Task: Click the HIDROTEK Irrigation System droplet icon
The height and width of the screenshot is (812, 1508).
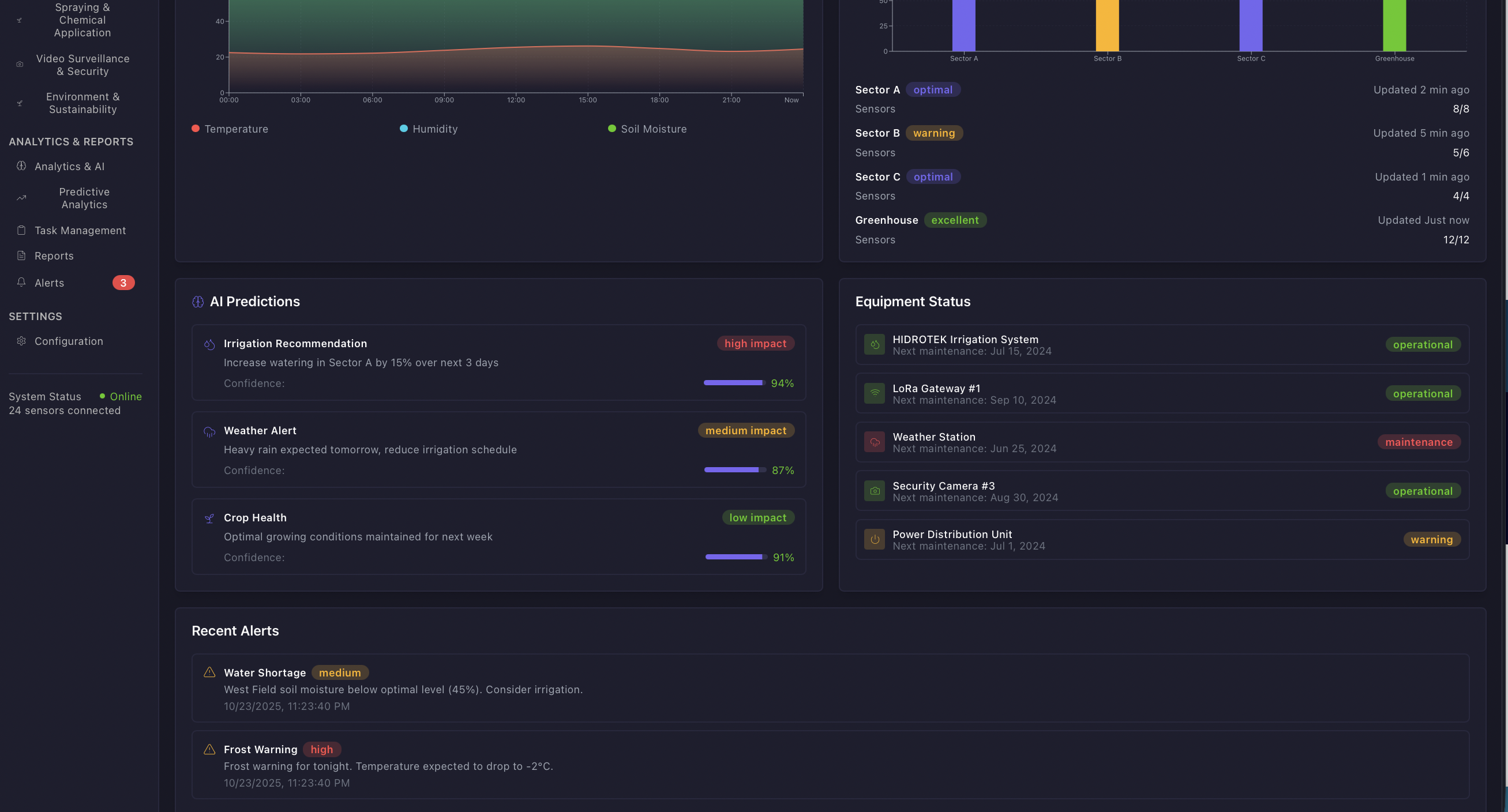Action: click(x=875, y=344)
